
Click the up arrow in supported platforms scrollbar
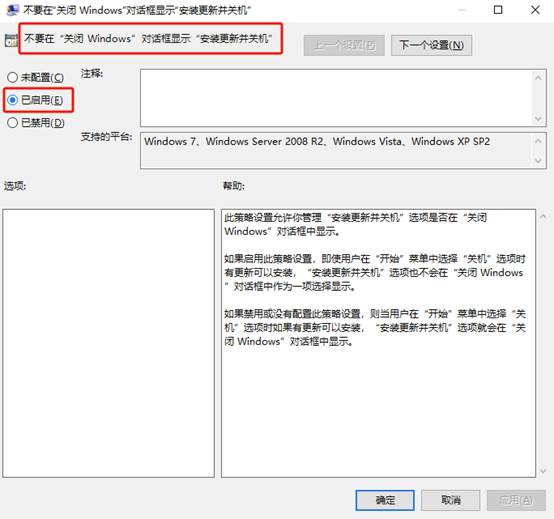click(x=538, y=141)
